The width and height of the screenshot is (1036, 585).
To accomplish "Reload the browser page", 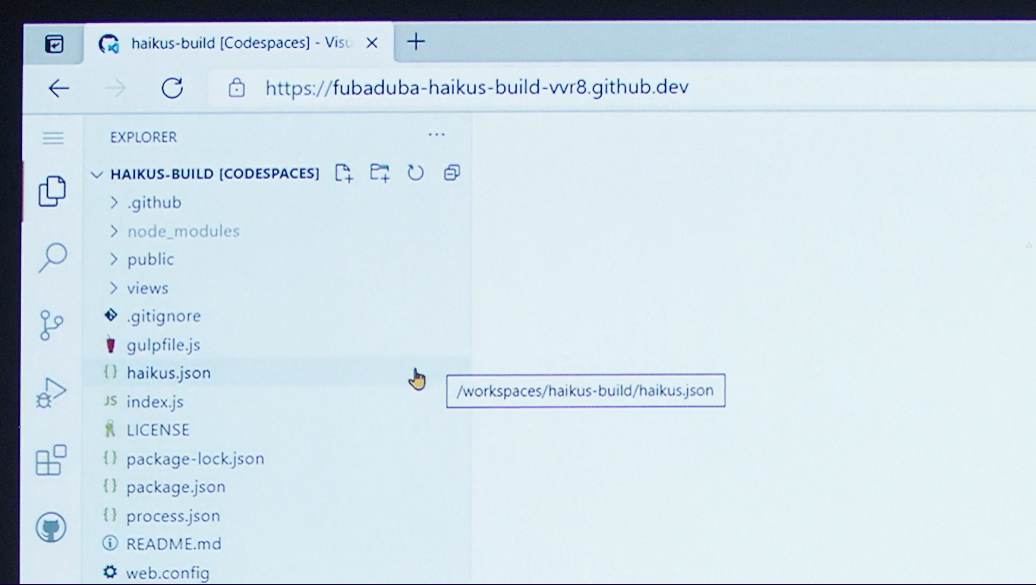I will 172,88.
